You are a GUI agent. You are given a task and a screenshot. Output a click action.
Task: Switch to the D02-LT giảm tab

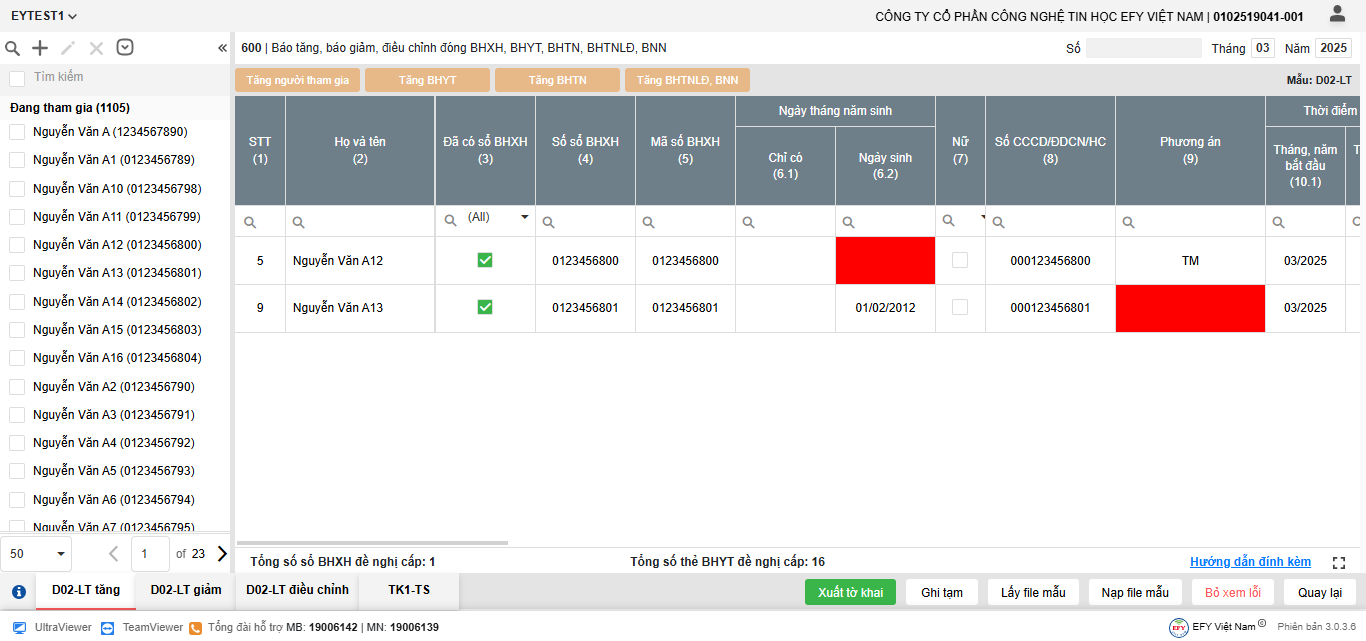185,590
